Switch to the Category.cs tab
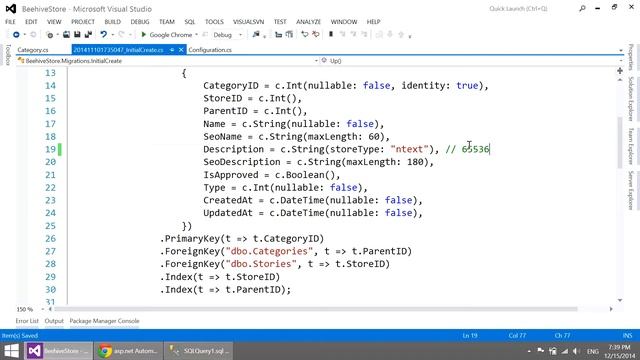 point(33,50)
